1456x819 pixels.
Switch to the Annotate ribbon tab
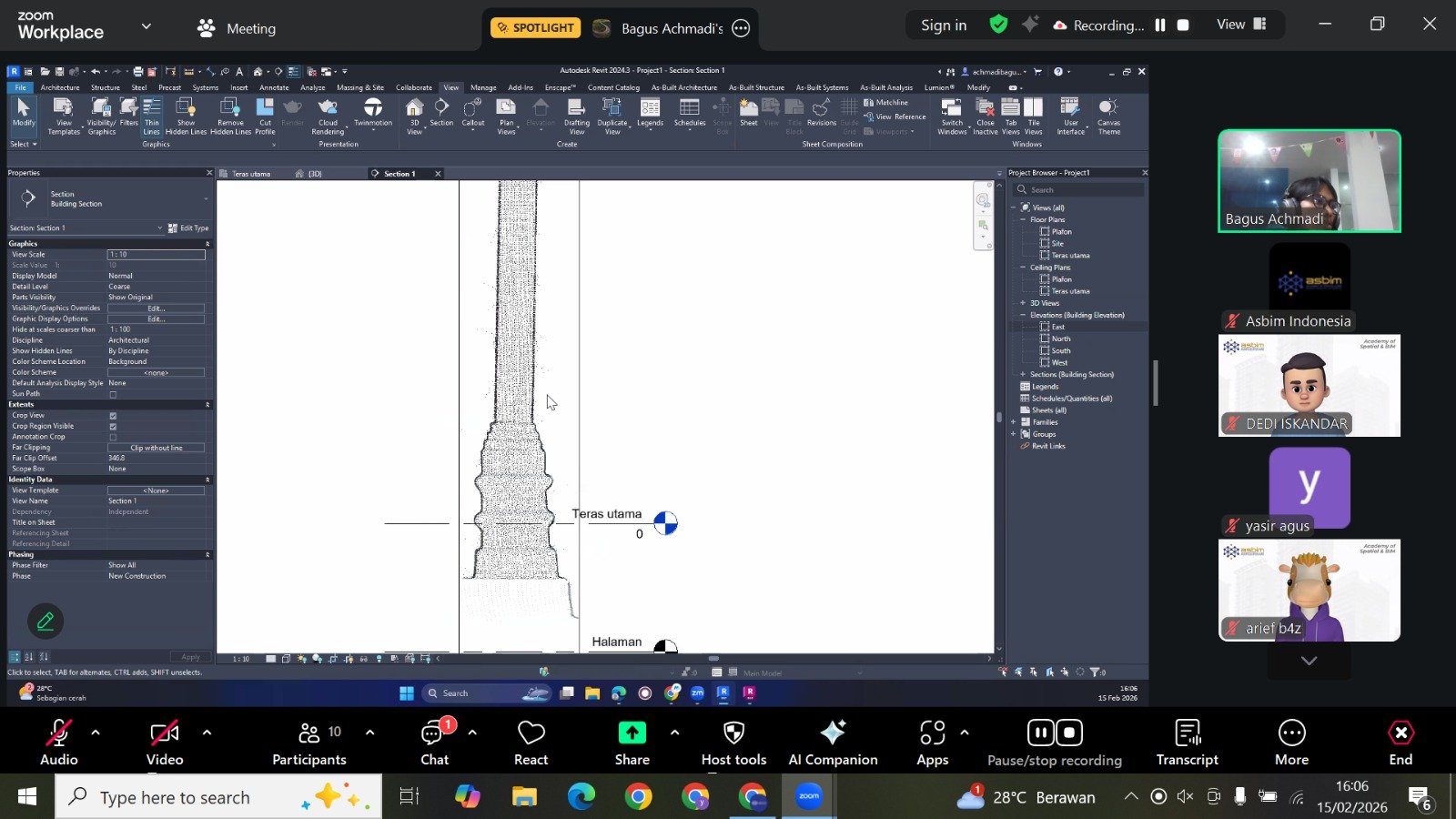coord(274,88)
